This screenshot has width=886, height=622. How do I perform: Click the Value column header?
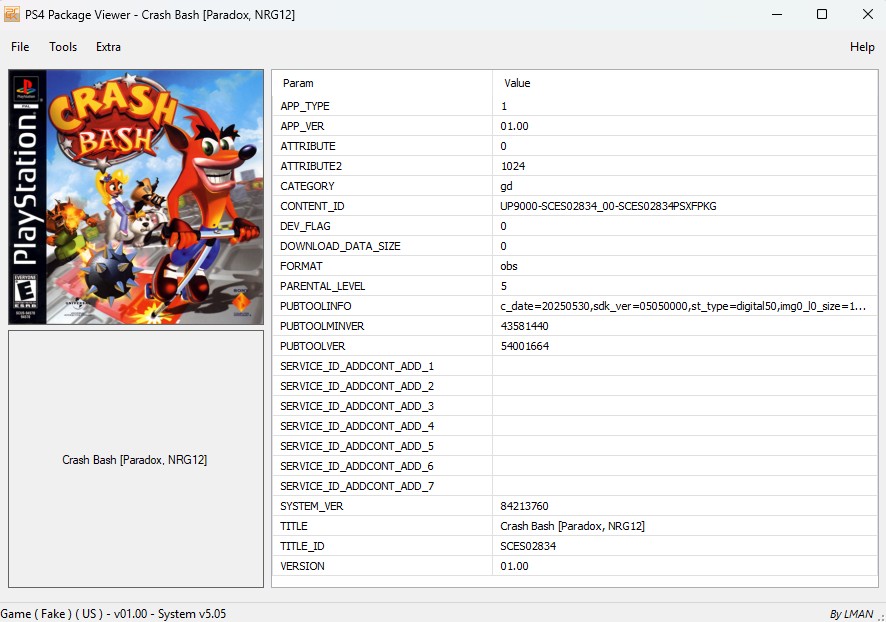coord(517,83)
